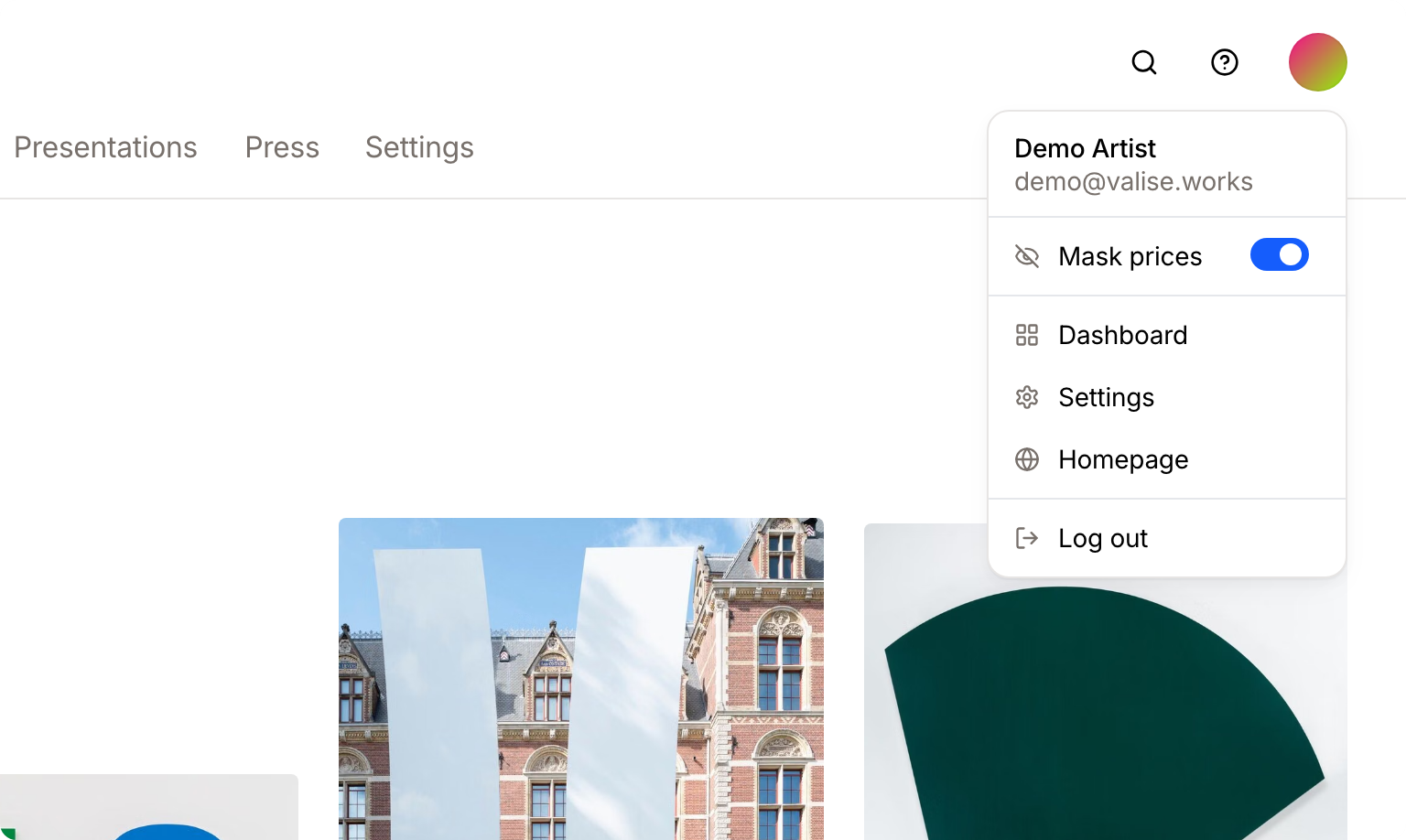Open the Settings tab in the navigation bar

click(419, 148)
